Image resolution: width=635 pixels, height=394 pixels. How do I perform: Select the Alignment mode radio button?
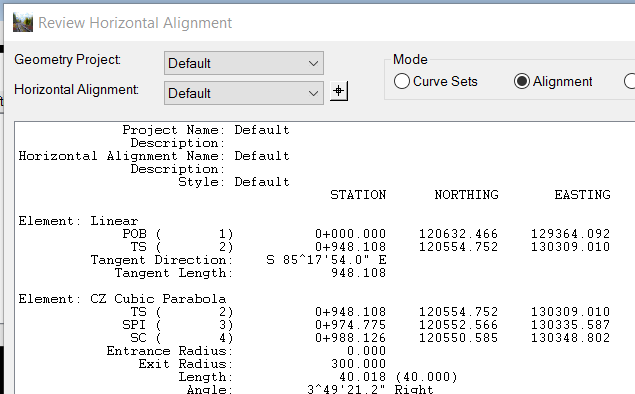tap(553, 81)
